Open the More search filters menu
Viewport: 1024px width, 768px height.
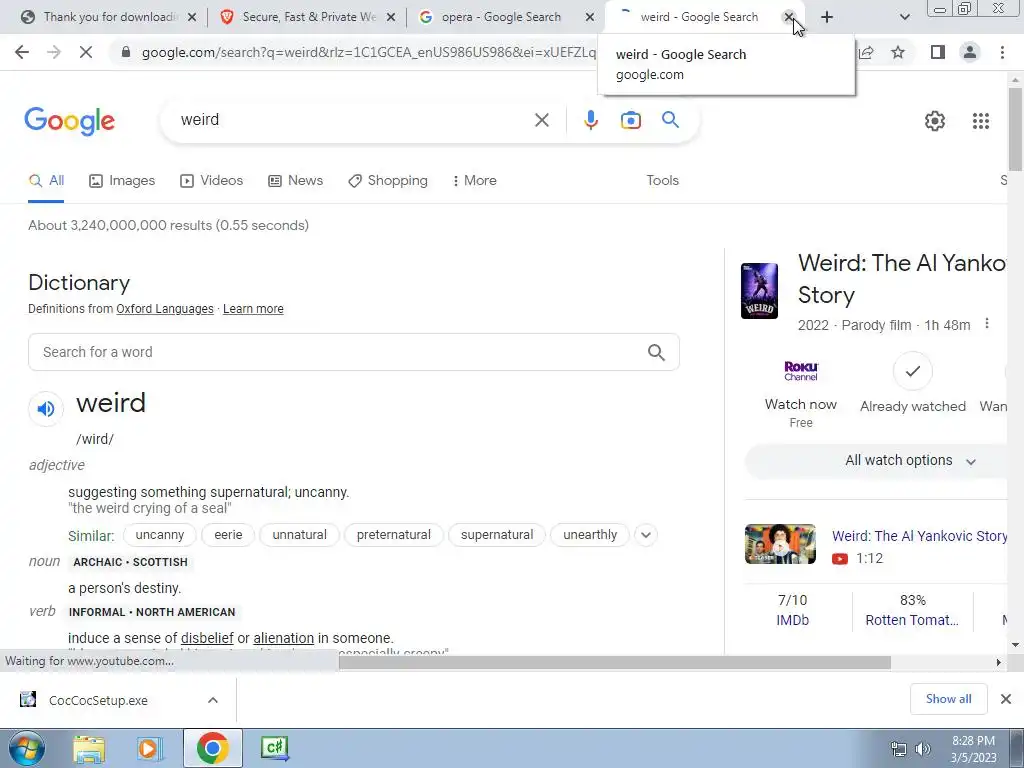point(475,180)
